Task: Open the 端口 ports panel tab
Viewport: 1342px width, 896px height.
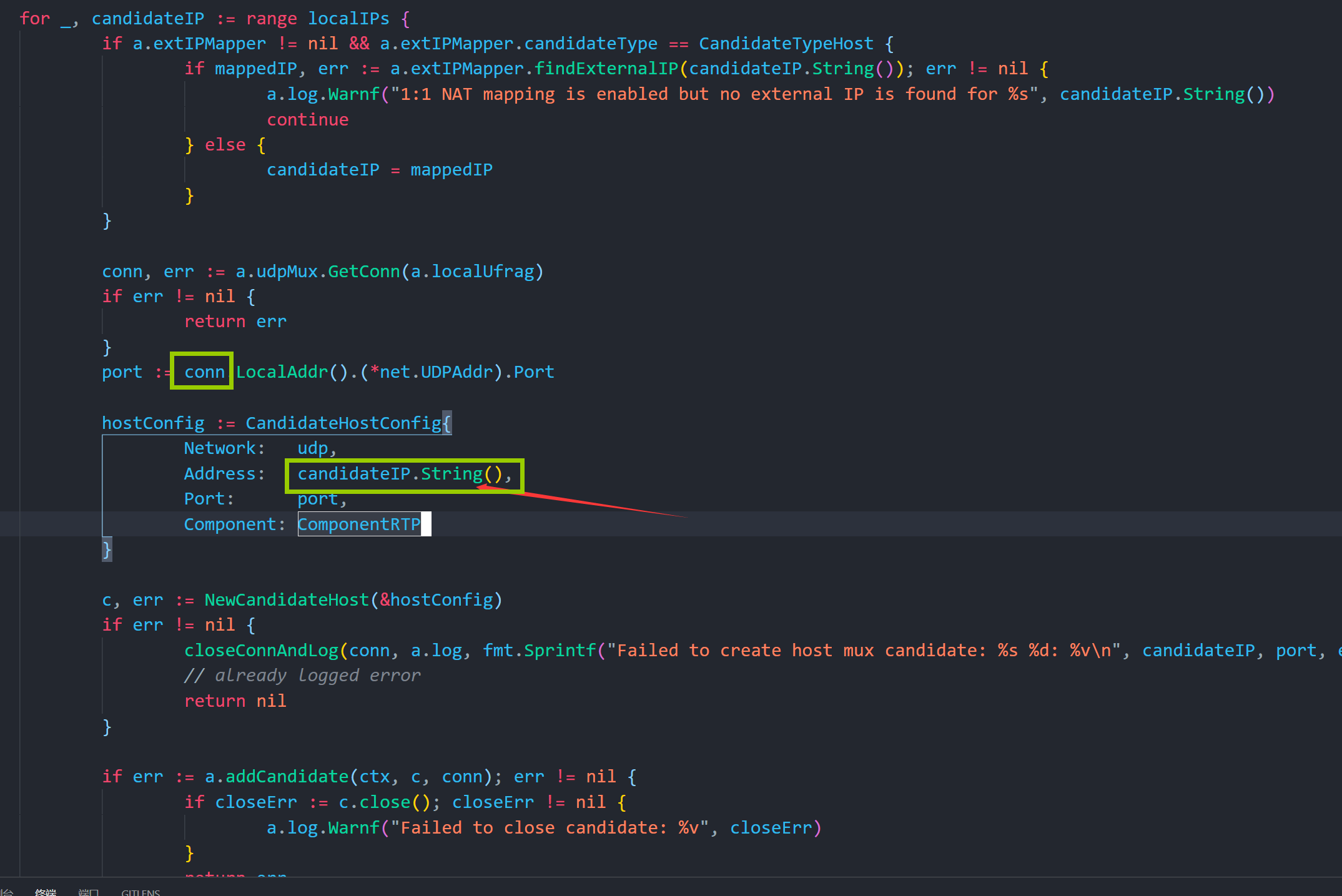Action: coord(88,892)
